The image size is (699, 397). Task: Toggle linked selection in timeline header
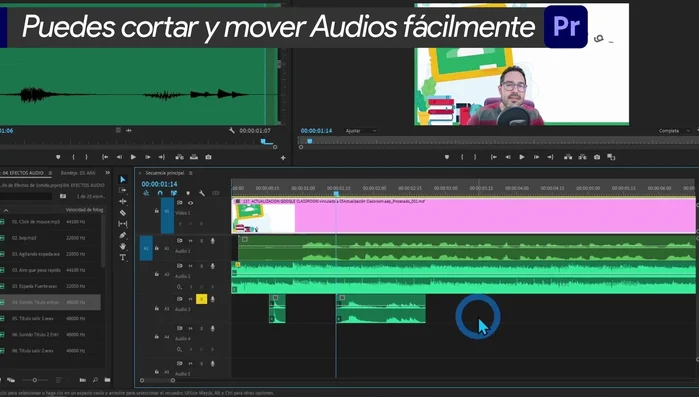[x=174, y=193]
